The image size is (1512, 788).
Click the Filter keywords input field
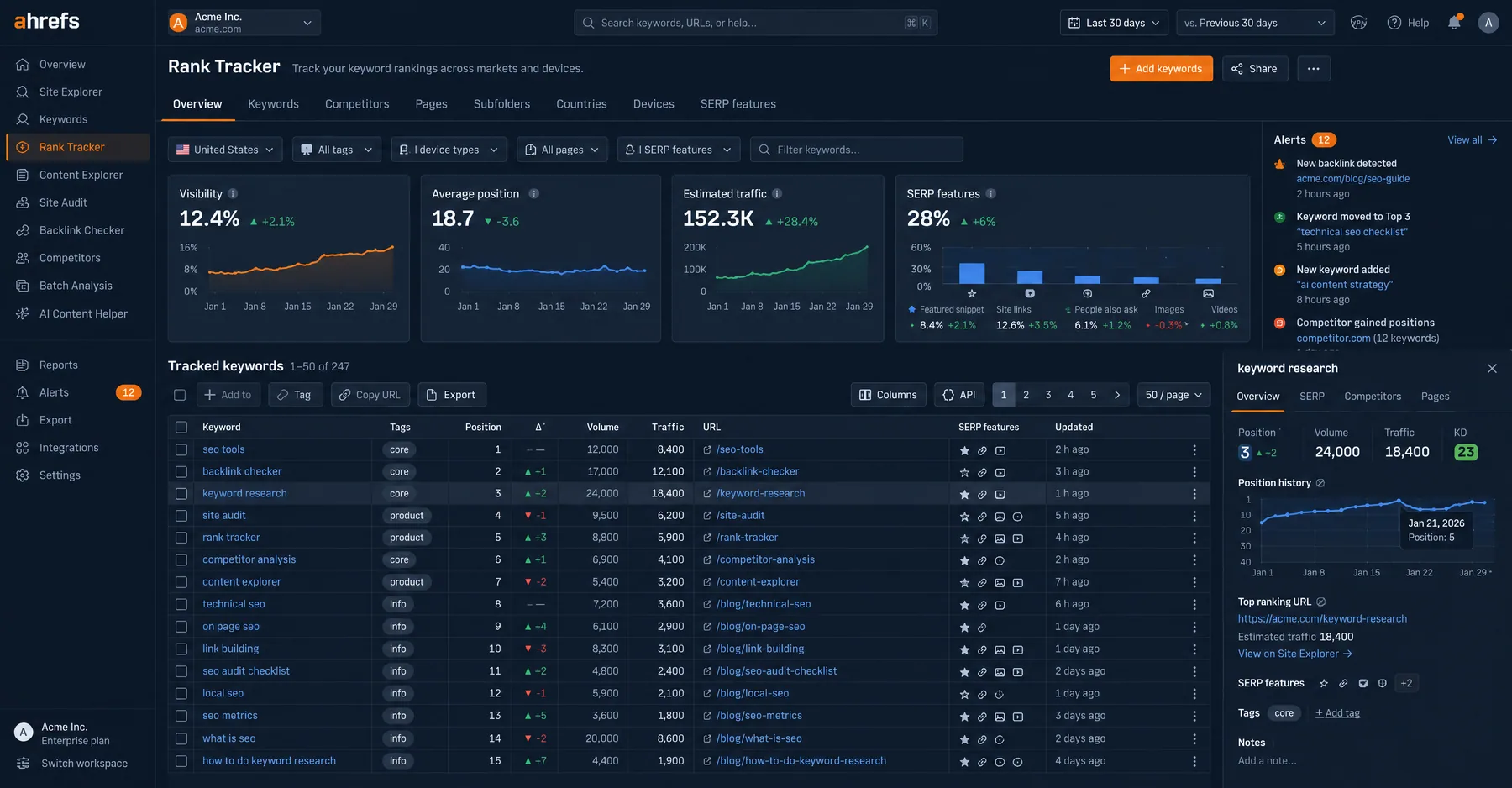point(856,150)
